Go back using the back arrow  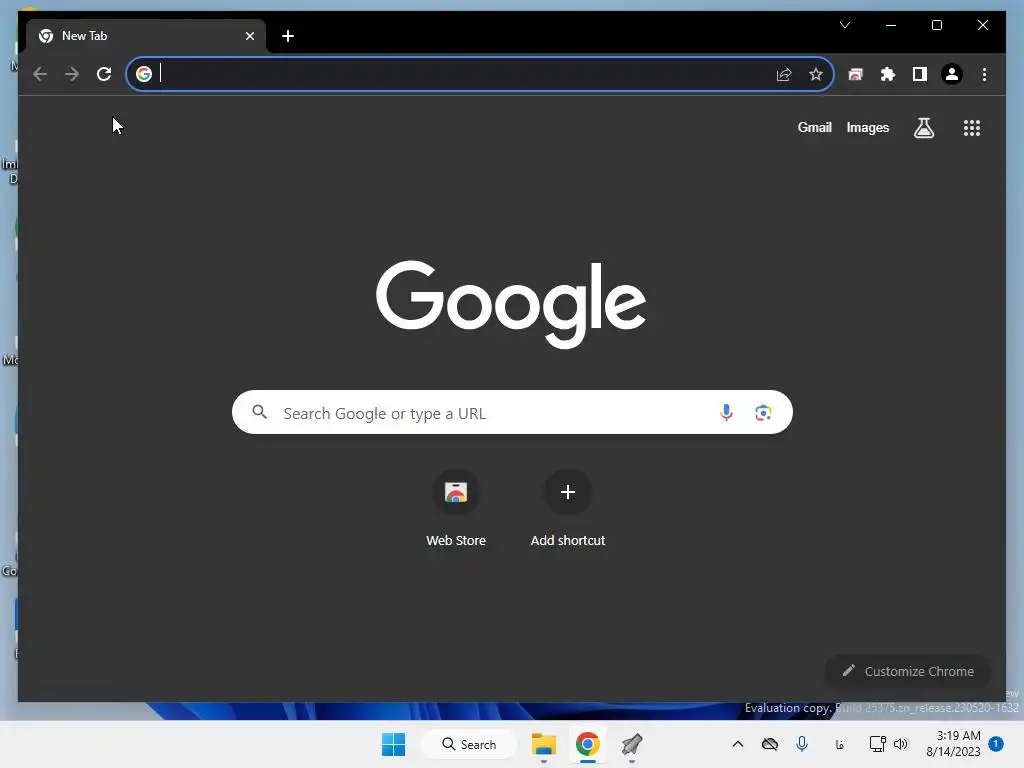(40, 74)
